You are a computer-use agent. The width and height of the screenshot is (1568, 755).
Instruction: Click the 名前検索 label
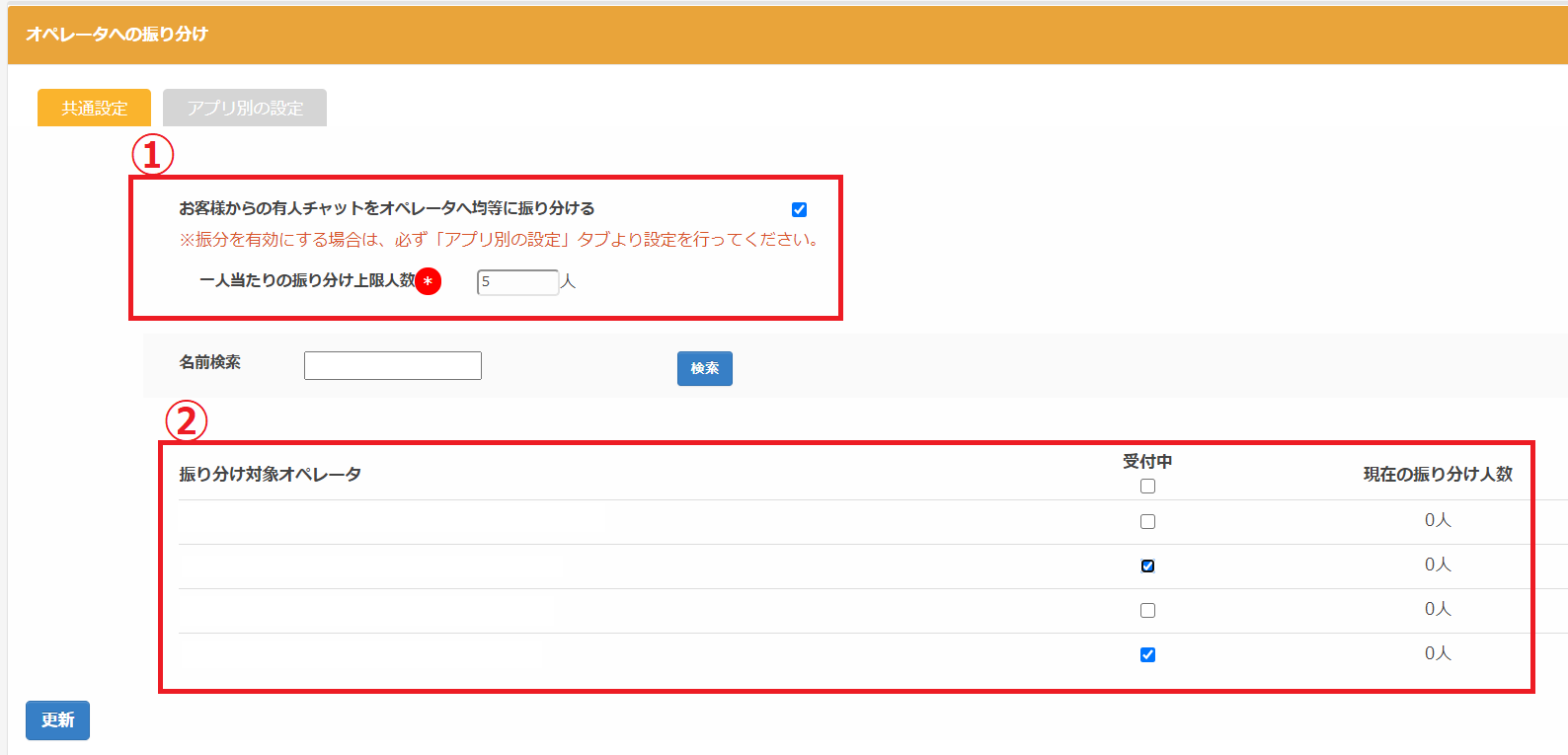coord(209,362)
